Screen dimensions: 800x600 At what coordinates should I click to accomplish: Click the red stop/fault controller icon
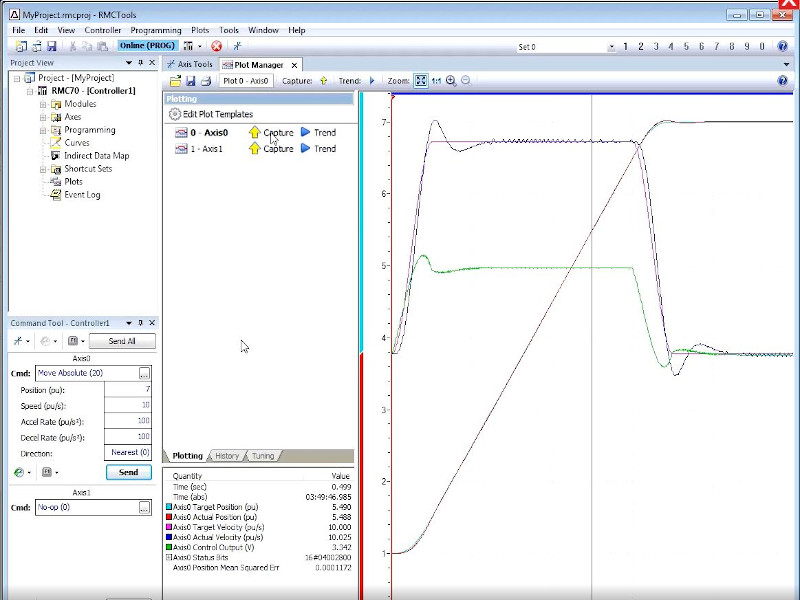[216, 46]
